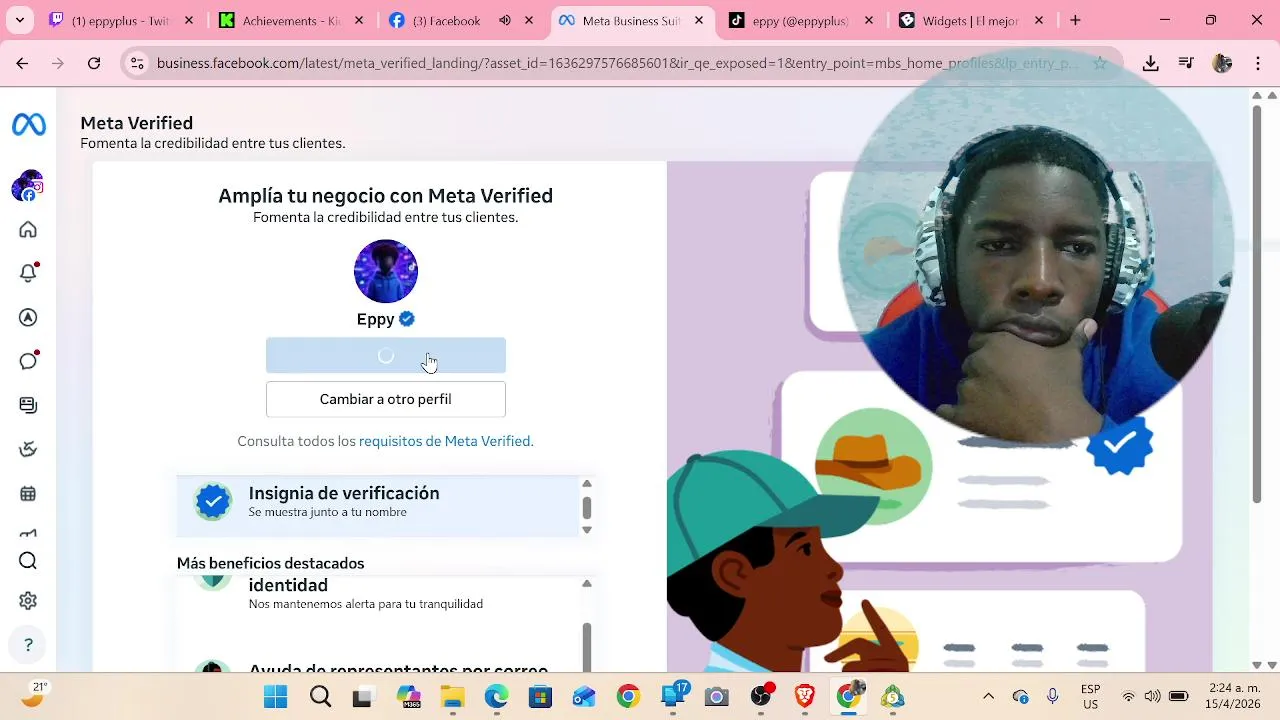Open the Ads Manager compass icon in sidebar
This screenshot has width=1280, height=720.
[28, 317]
